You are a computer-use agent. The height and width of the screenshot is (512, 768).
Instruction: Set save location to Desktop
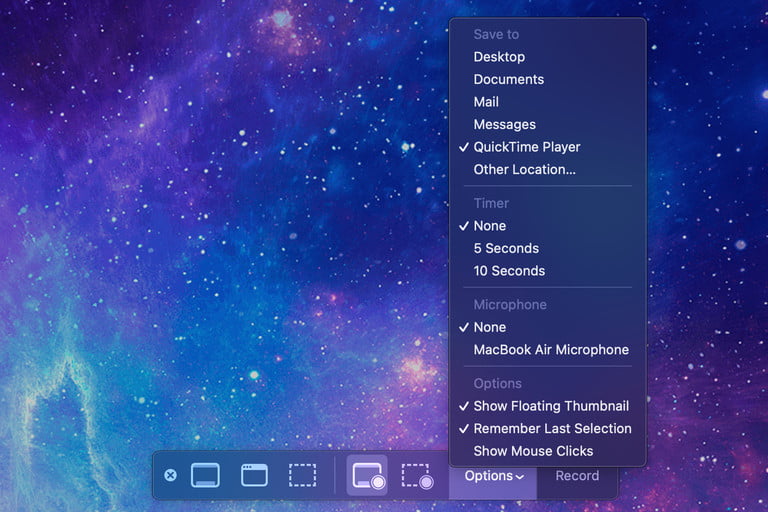click(x=499, y=57)
